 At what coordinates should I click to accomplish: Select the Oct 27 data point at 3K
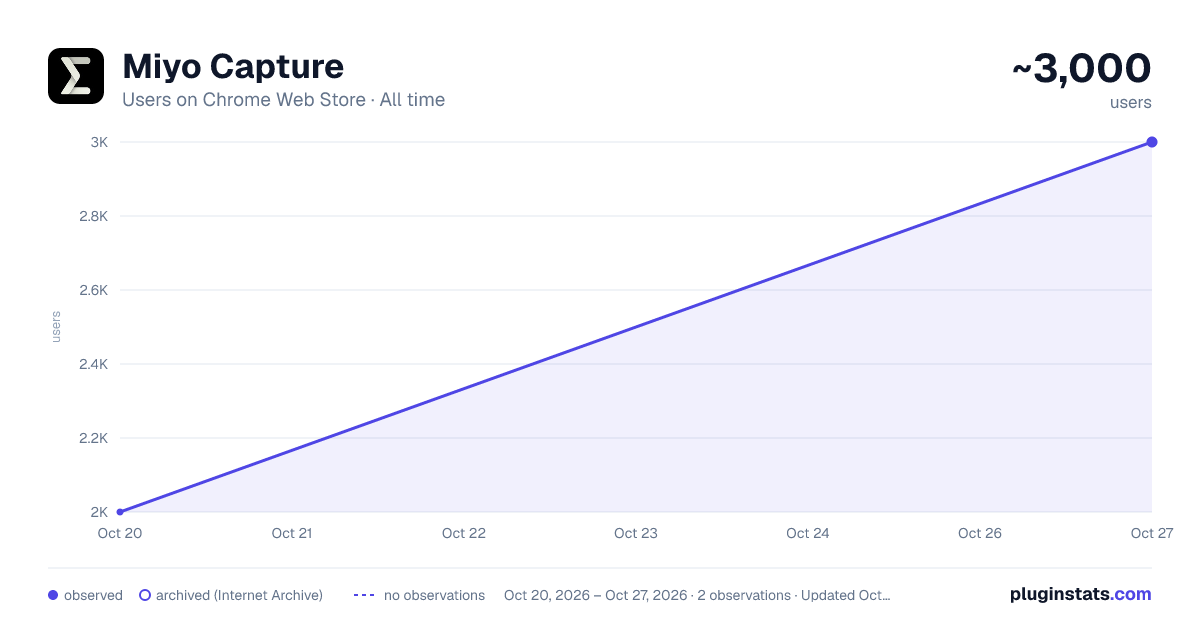tap(1152, 142)
